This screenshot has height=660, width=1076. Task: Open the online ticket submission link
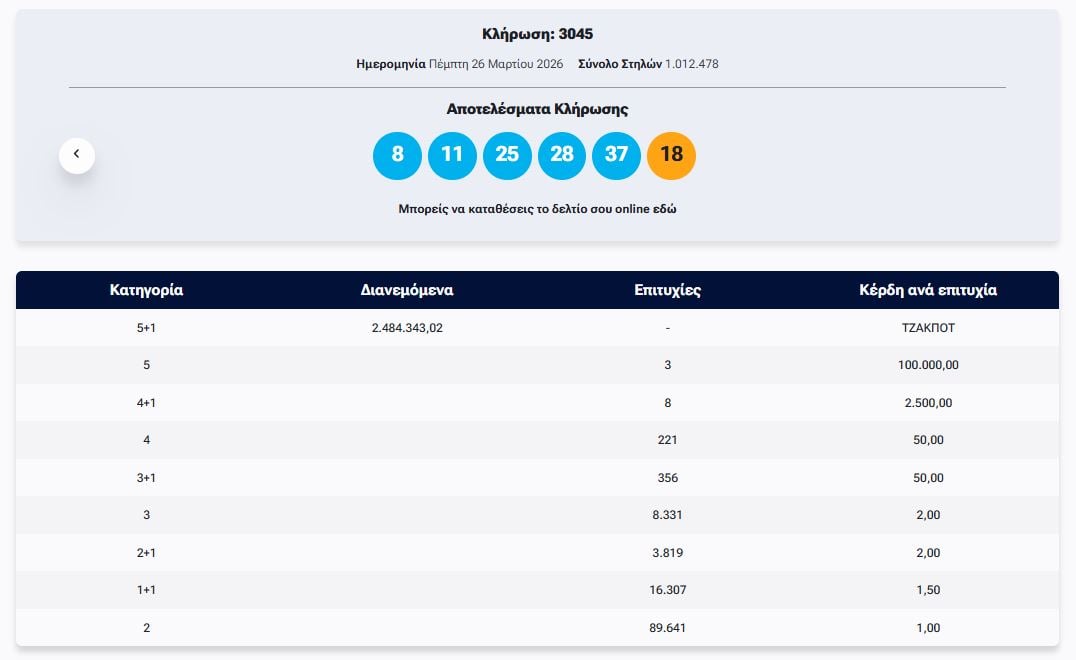537,210
